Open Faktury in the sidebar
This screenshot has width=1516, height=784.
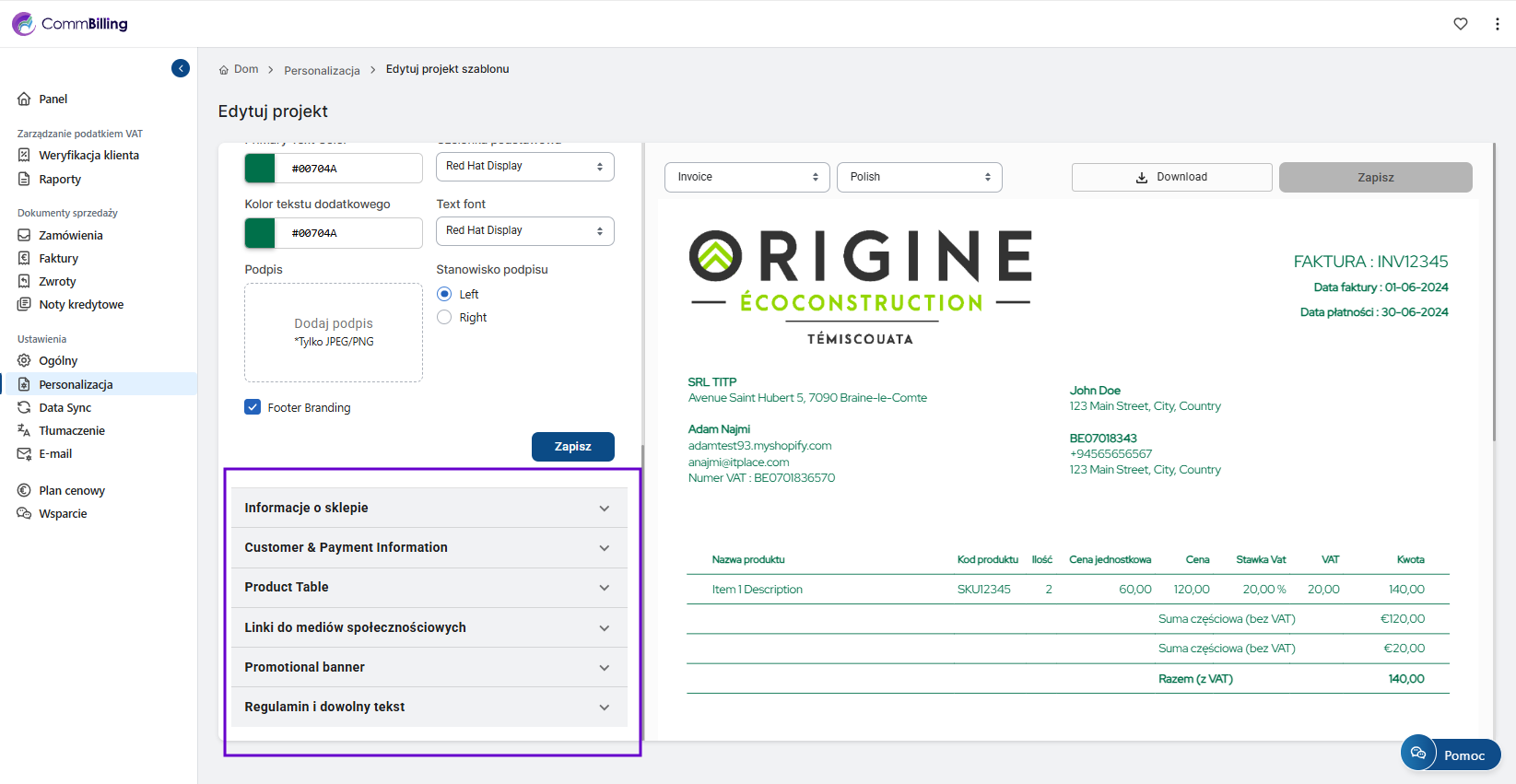point(58,259)
